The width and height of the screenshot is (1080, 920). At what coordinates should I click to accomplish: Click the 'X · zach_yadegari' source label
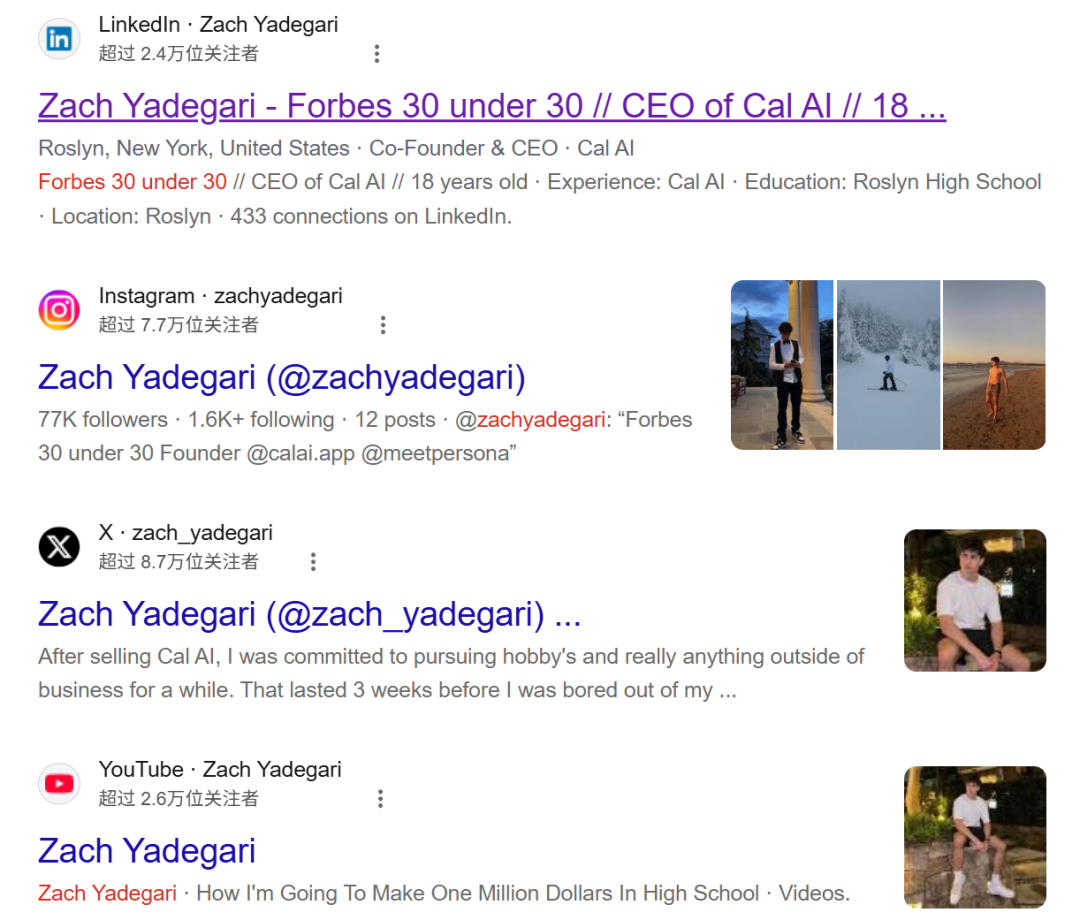click(186, 533)
